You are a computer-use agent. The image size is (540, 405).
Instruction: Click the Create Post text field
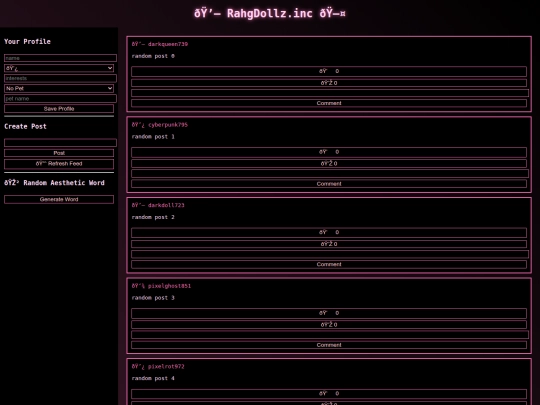pyautogui.click(x=60, y=143)
